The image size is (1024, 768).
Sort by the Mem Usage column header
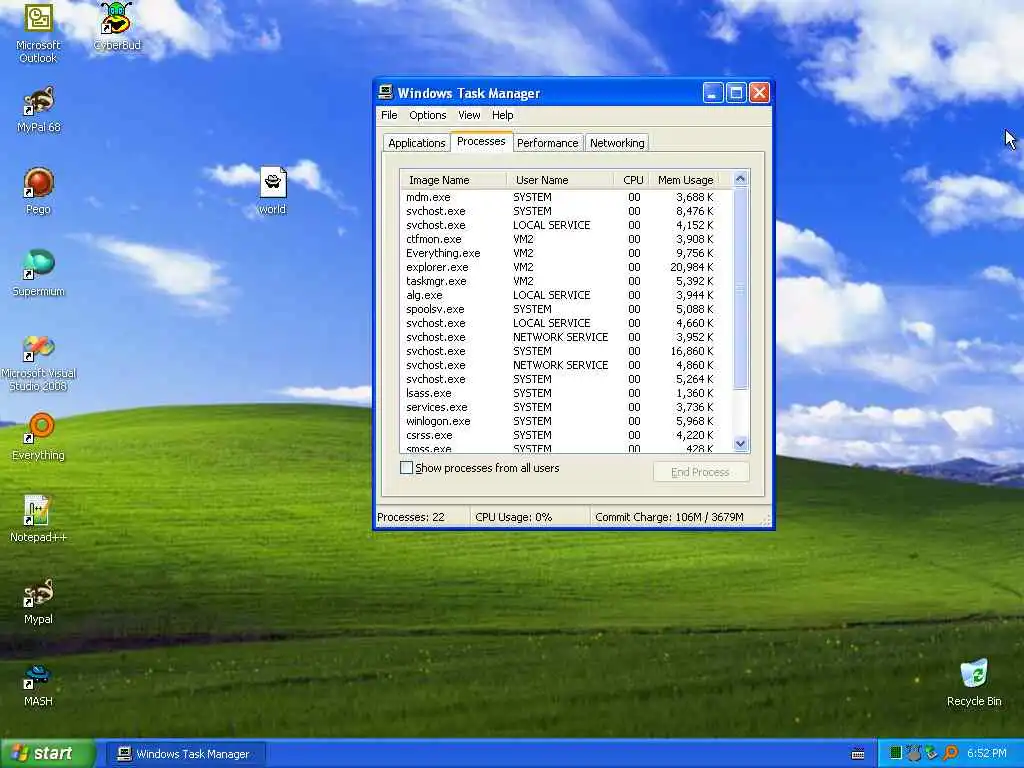pyautogui.click(x=684, y=180)
